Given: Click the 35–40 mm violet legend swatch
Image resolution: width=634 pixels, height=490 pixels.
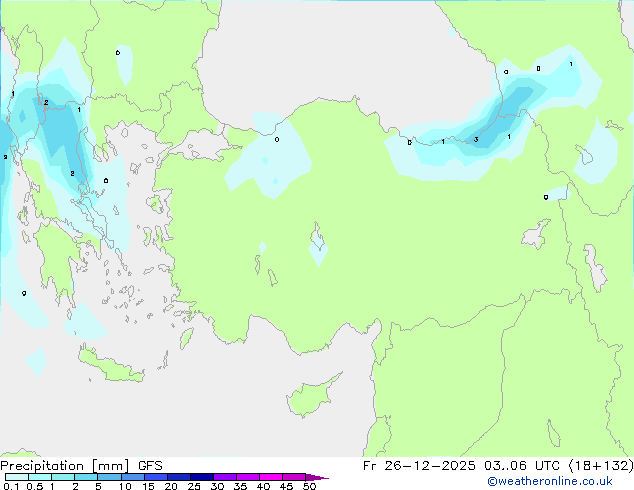Looking at the screenshot, I should tap(248, 477).
